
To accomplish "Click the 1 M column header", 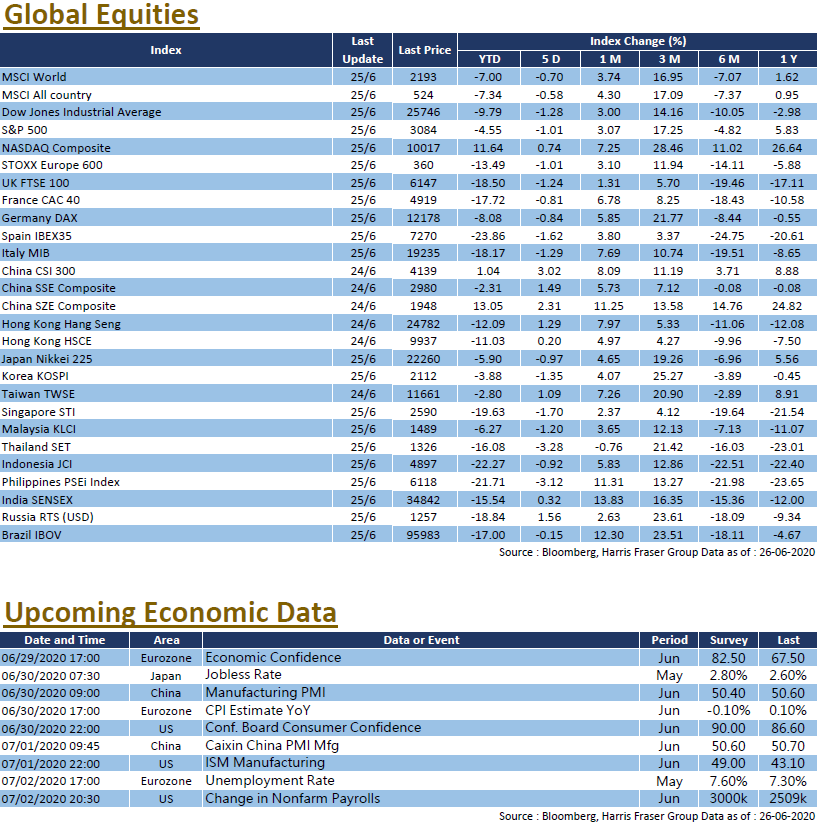I will [x=610, y=59].
